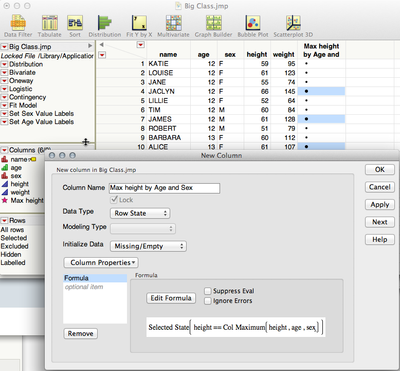Click the Apply button

click(380, 205)
